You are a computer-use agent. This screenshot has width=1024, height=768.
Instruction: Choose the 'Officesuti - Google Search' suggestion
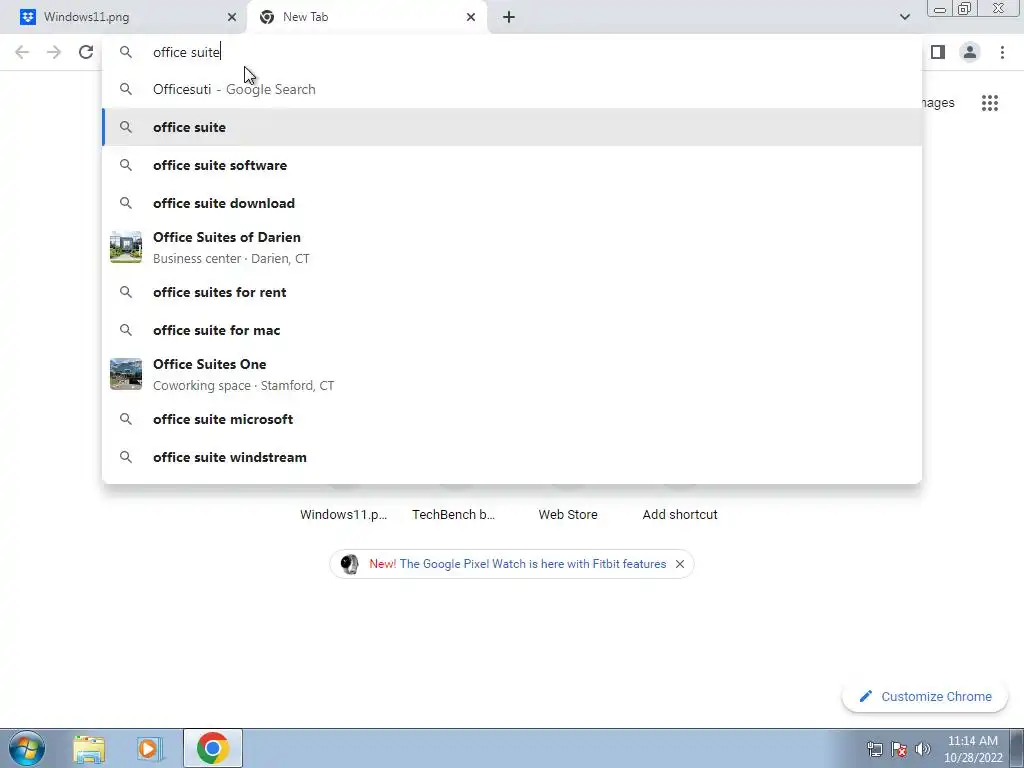(x=512, y=89)
